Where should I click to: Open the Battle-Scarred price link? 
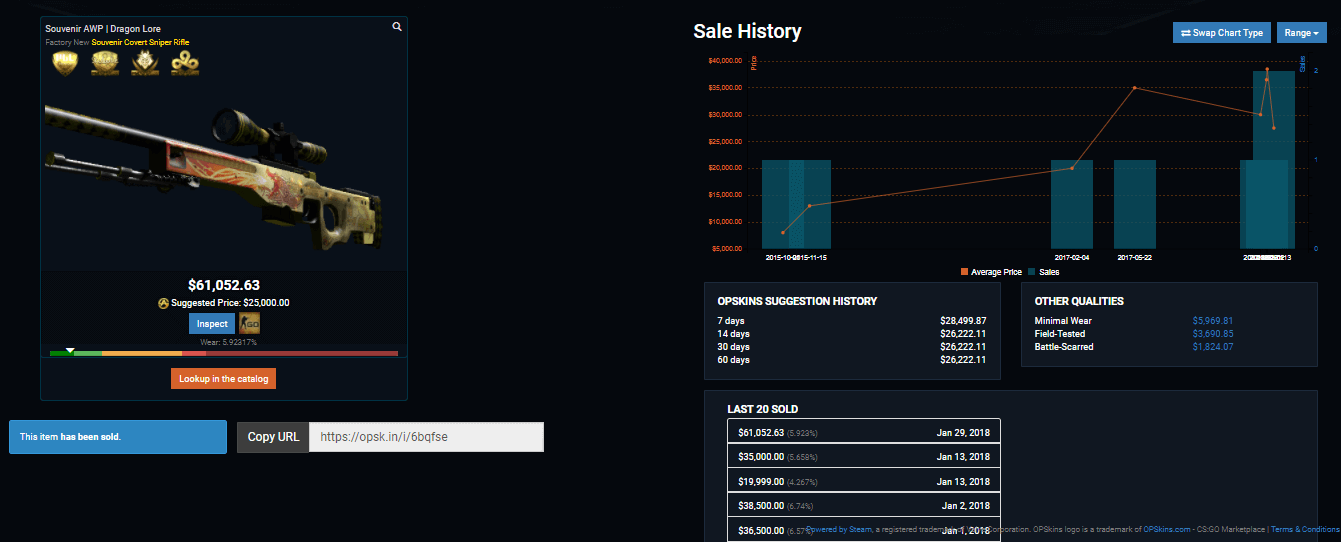tap(1212, 347)
